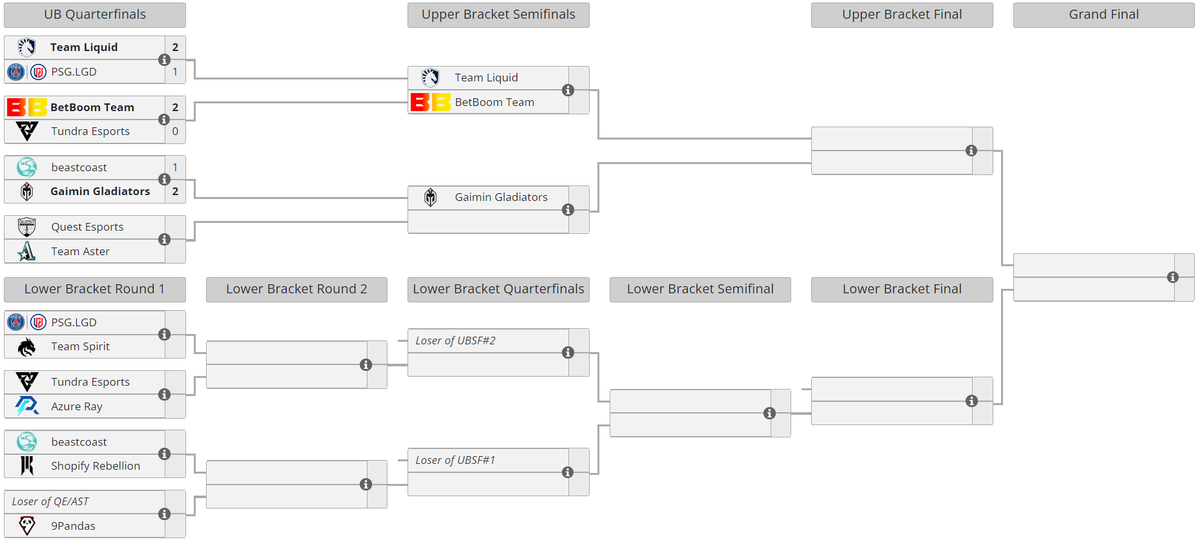Click the Team Liquid logo in quarterfinals
Viewport: 1200px width, 544px height.
click(x=26, y=47)
